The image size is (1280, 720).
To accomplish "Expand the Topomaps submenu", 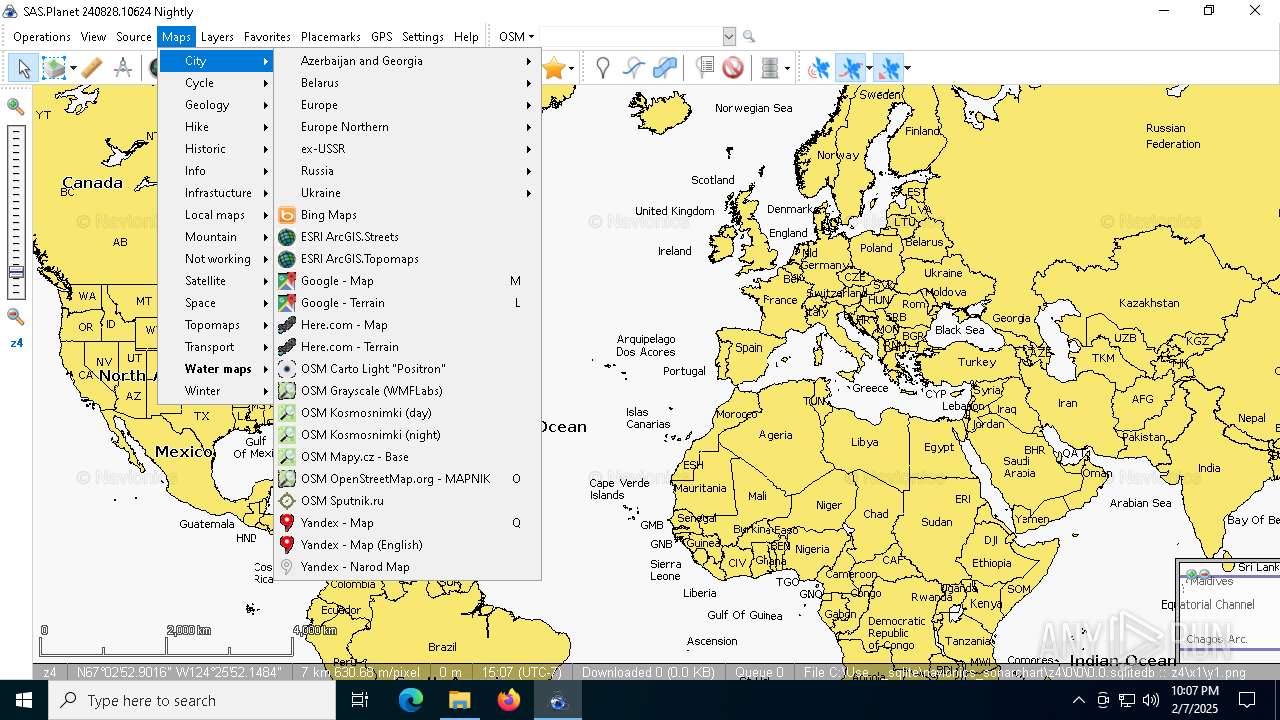I will pyautogui.click(x=216, y=325).
